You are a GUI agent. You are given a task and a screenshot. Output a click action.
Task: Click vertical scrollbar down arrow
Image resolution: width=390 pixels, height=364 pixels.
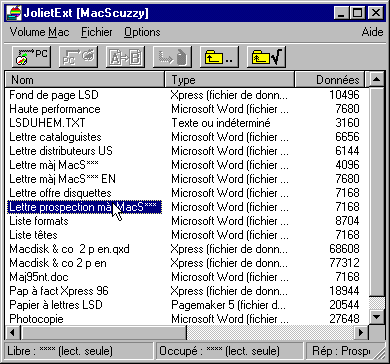coord(377,316)
